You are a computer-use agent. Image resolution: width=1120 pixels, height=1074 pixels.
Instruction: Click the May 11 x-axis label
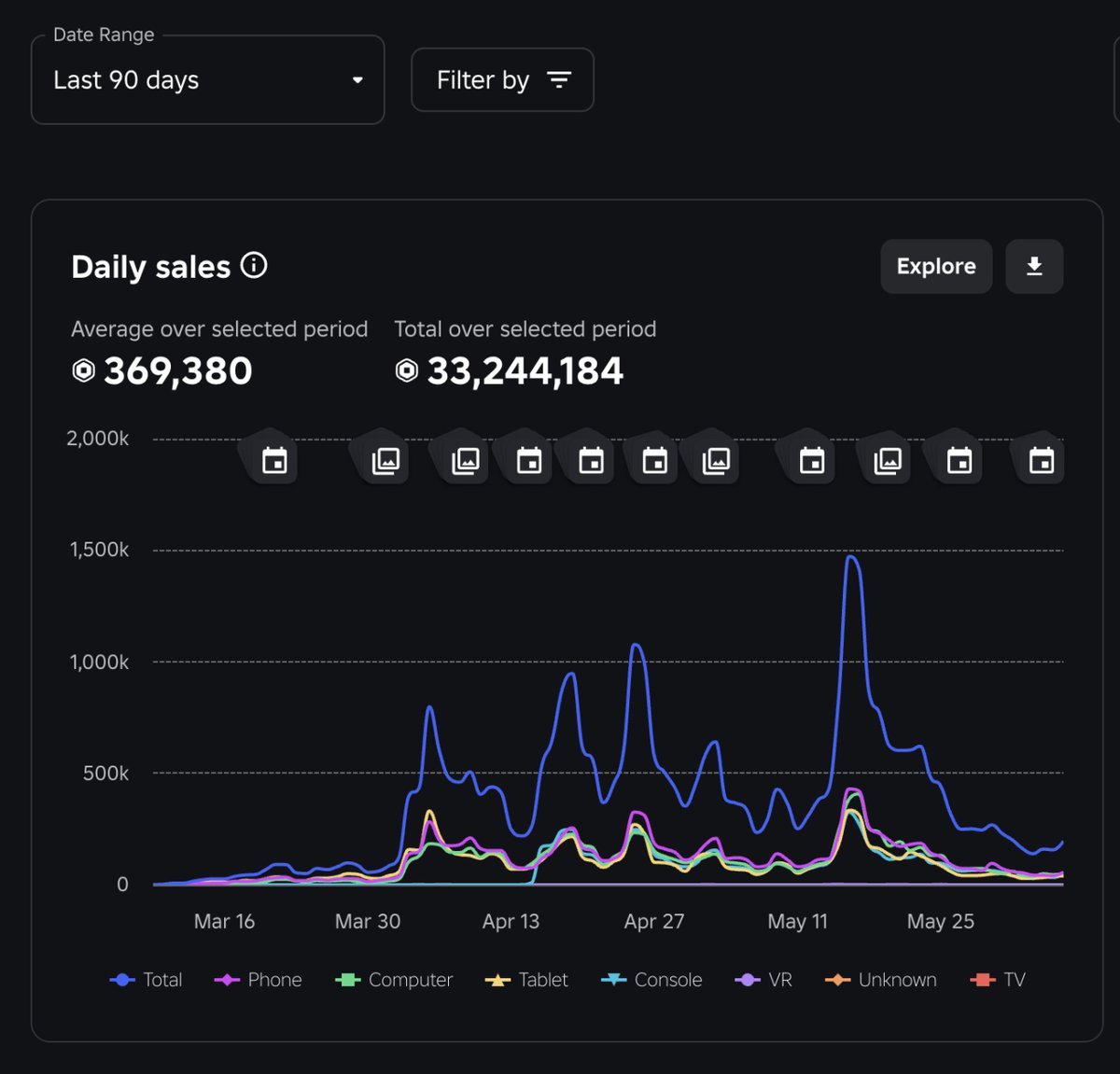click(798, 922)
